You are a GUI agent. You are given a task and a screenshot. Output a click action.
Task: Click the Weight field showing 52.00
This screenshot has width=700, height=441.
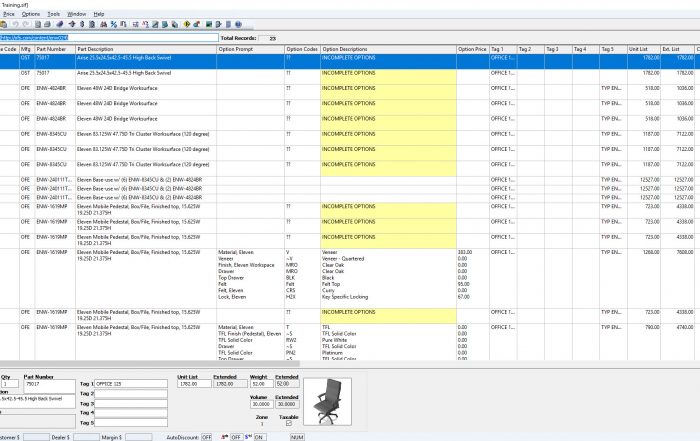[261, 384]
